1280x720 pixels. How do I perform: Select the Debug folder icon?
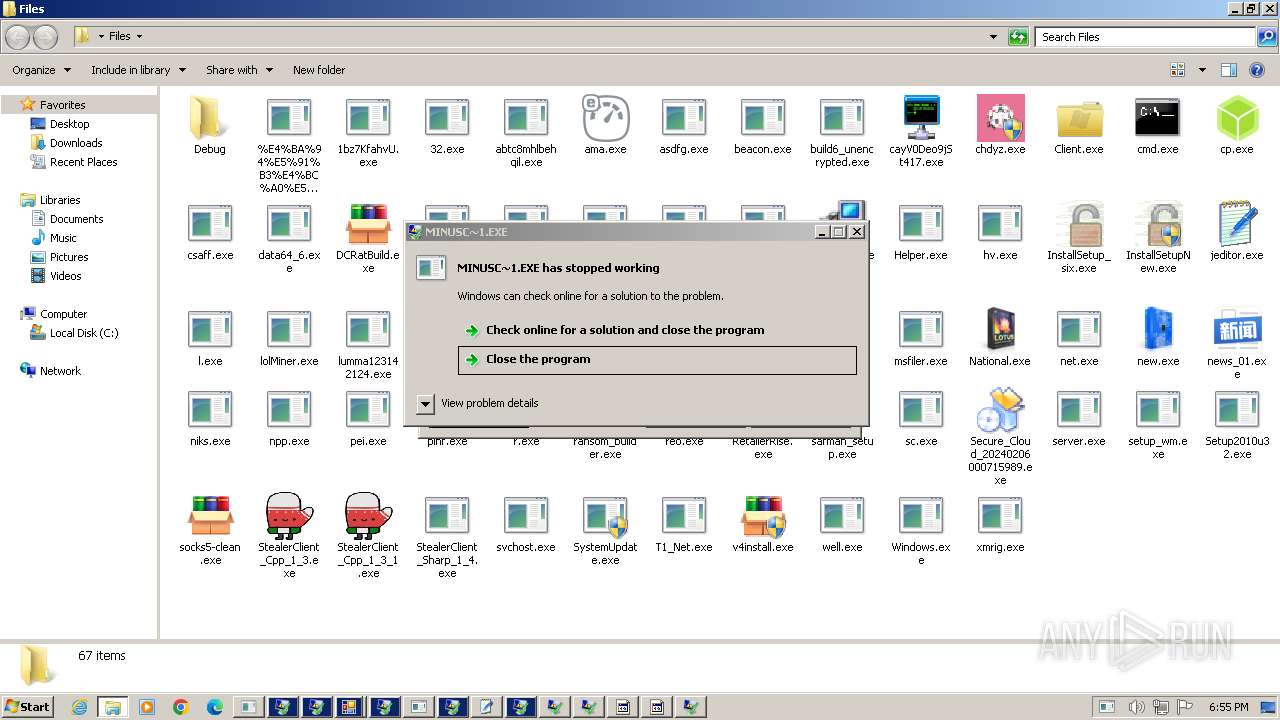210,118
